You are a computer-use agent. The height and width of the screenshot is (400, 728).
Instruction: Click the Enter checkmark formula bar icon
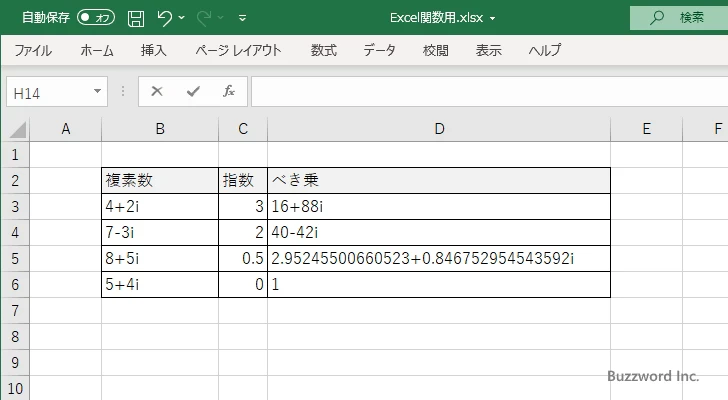[193, 91]
